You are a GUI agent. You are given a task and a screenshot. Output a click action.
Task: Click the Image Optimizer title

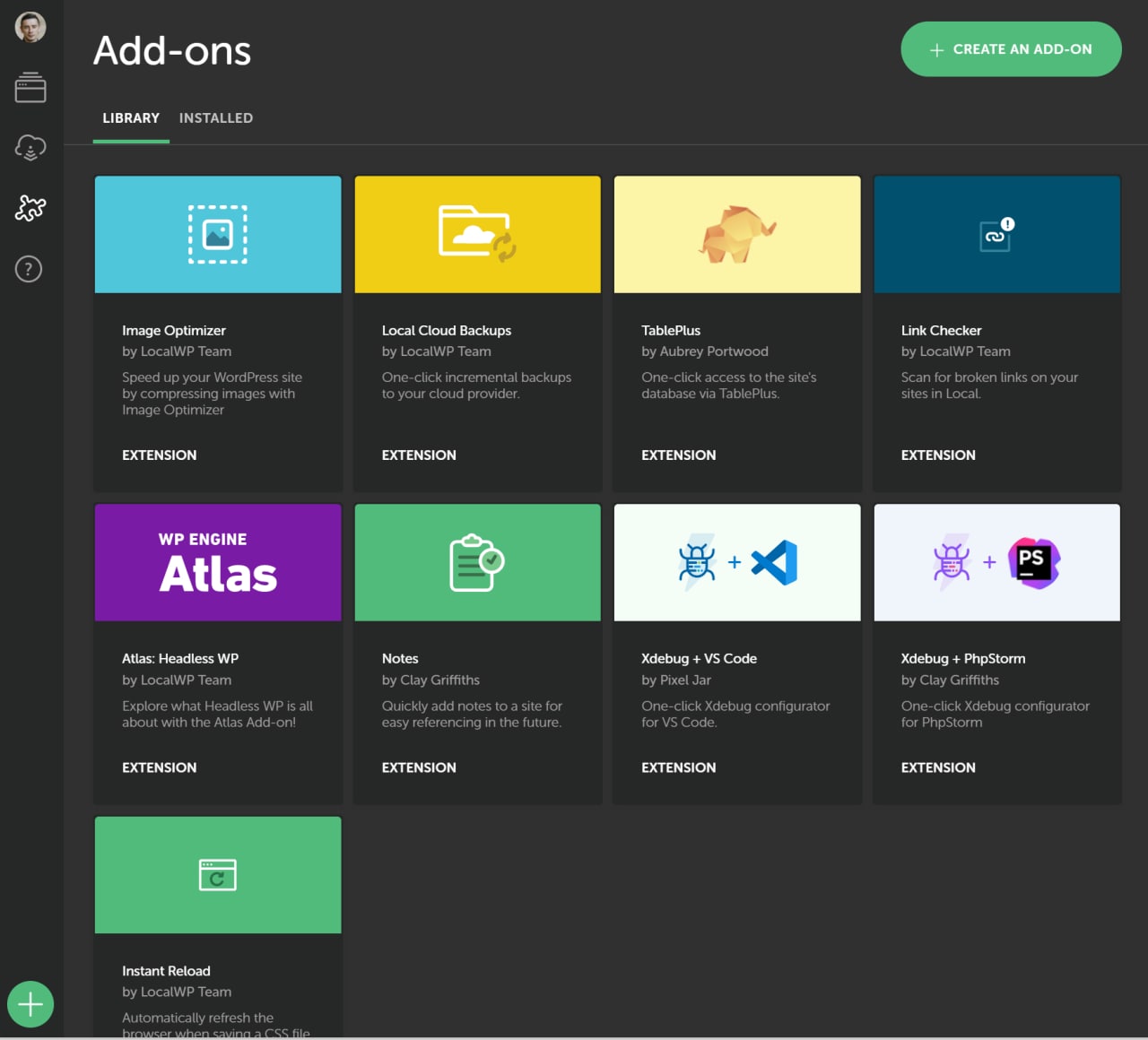tap(174, 331)
